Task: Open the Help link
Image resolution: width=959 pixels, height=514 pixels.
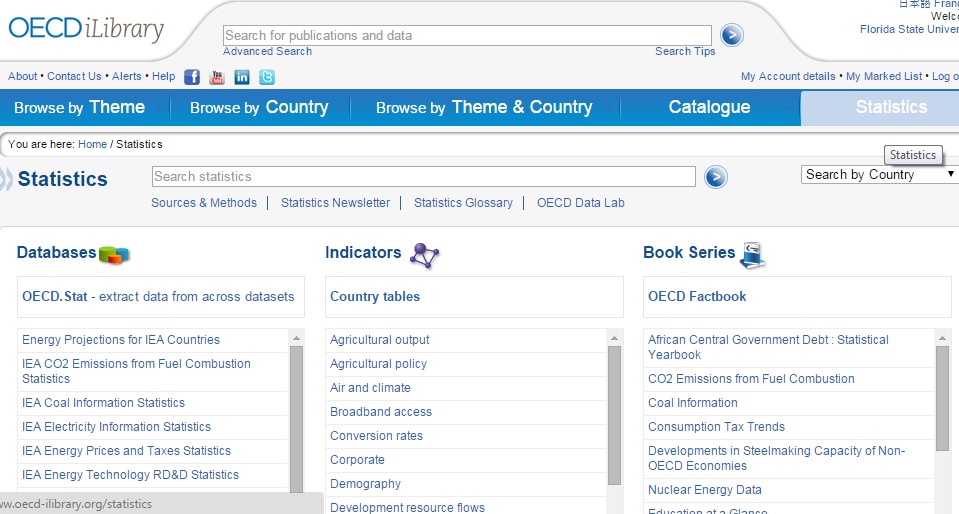Action: pyautogui.click(x=163, y=76)
